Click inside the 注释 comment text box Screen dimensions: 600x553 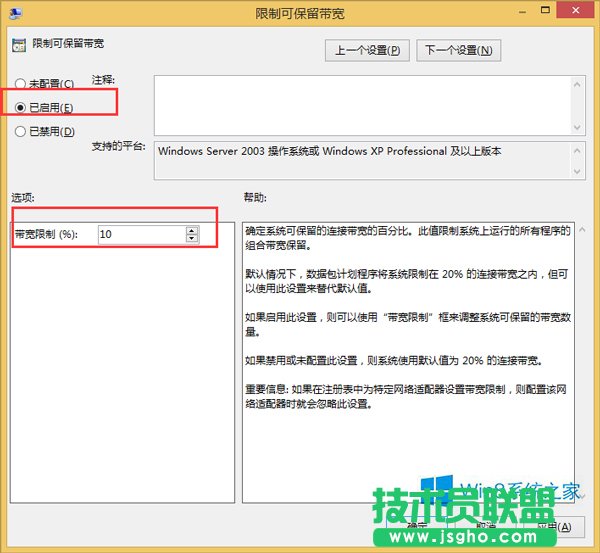click(x=362, y=105)
